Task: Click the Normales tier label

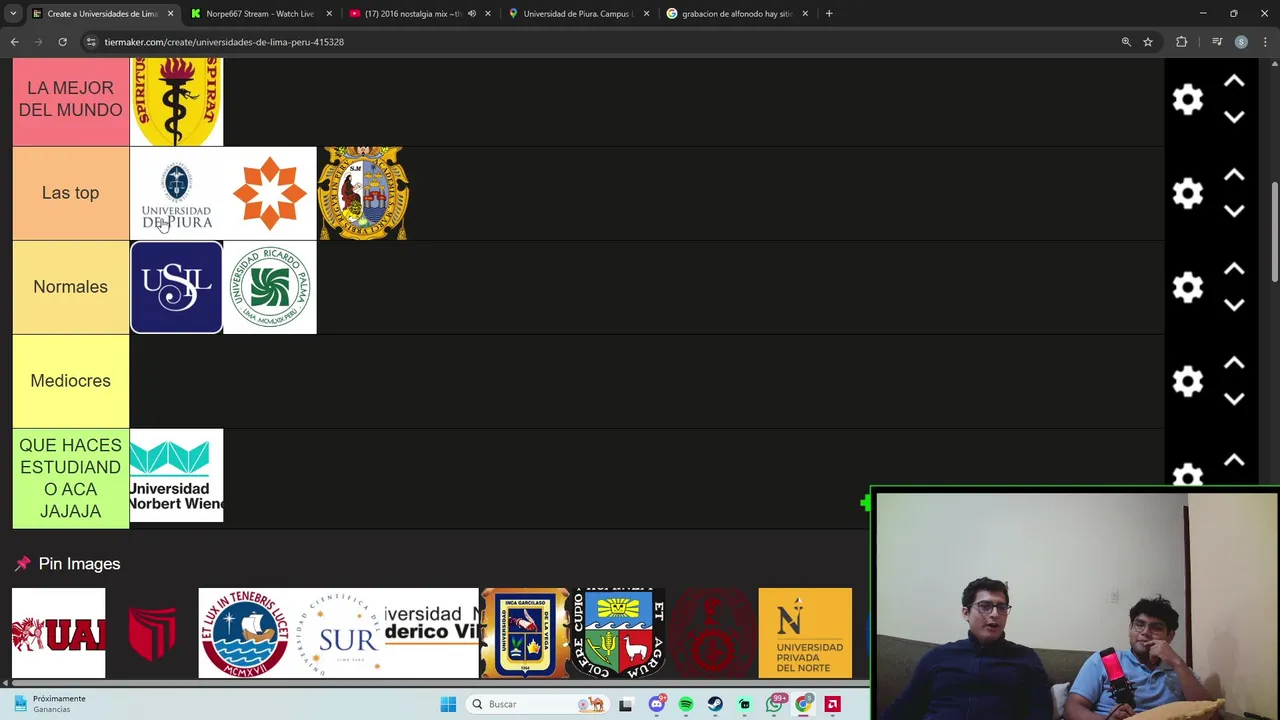Action: (70, 287)
